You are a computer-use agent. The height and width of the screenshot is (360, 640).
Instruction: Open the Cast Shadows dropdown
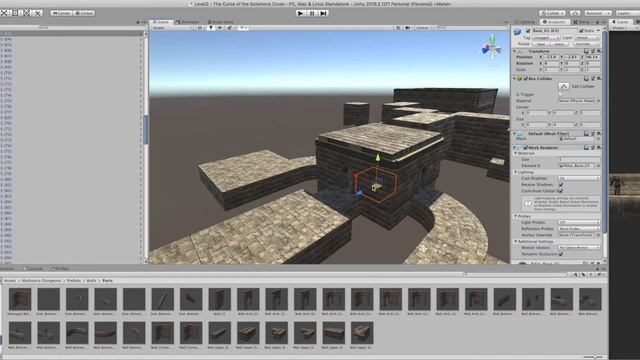coord(579,178)
